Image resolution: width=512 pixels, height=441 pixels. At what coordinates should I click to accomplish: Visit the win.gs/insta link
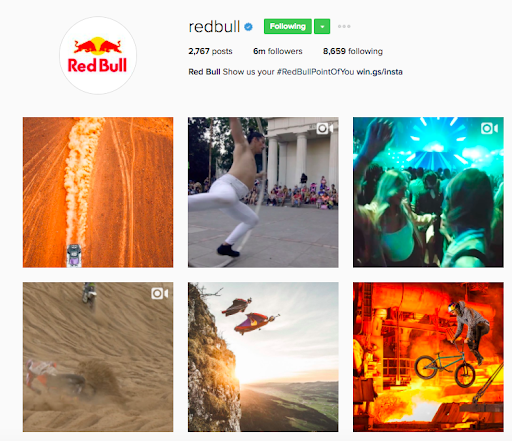coord(379,72)
